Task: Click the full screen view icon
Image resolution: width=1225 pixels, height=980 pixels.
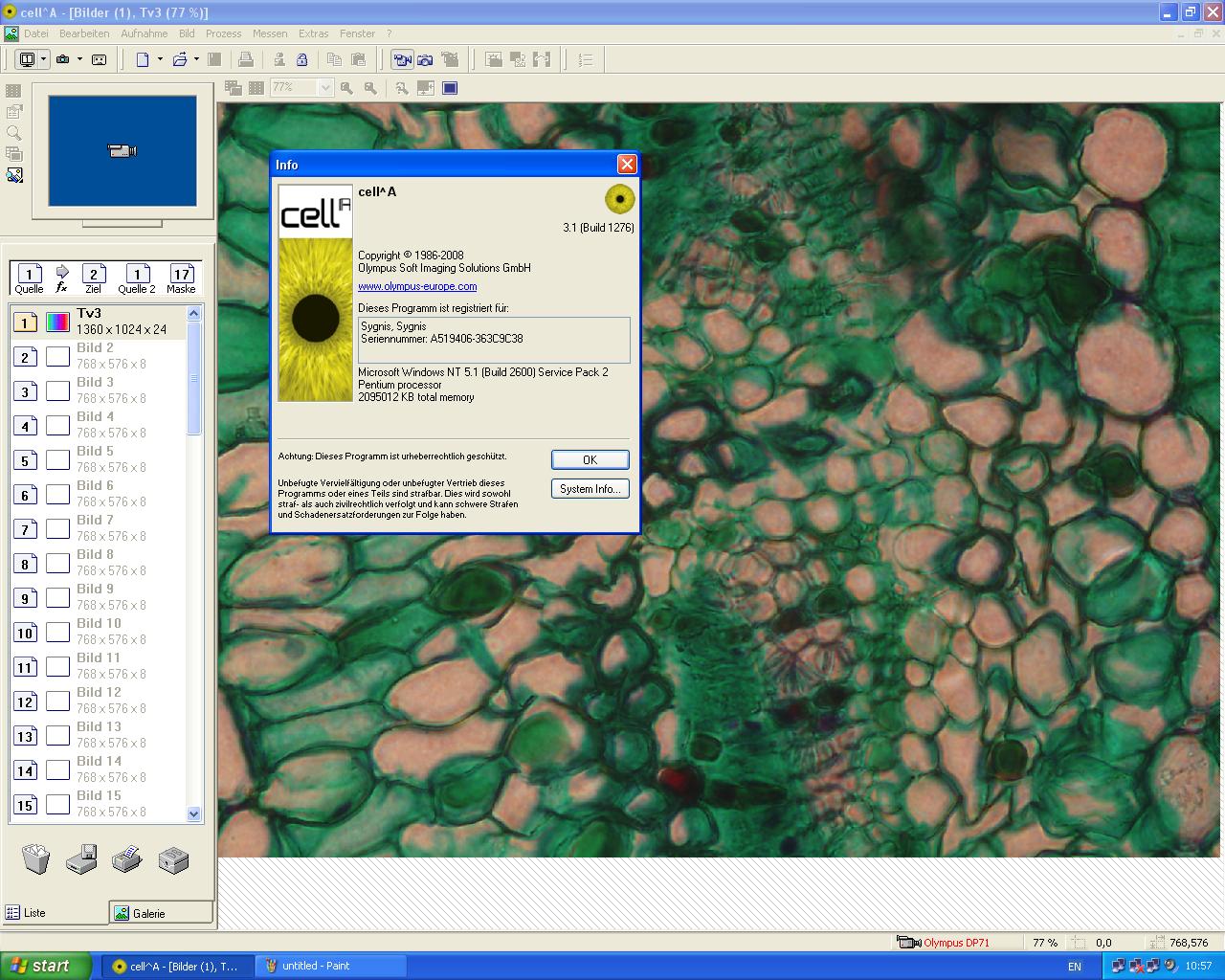Action: pyautogui.click(x=449, y=88)
